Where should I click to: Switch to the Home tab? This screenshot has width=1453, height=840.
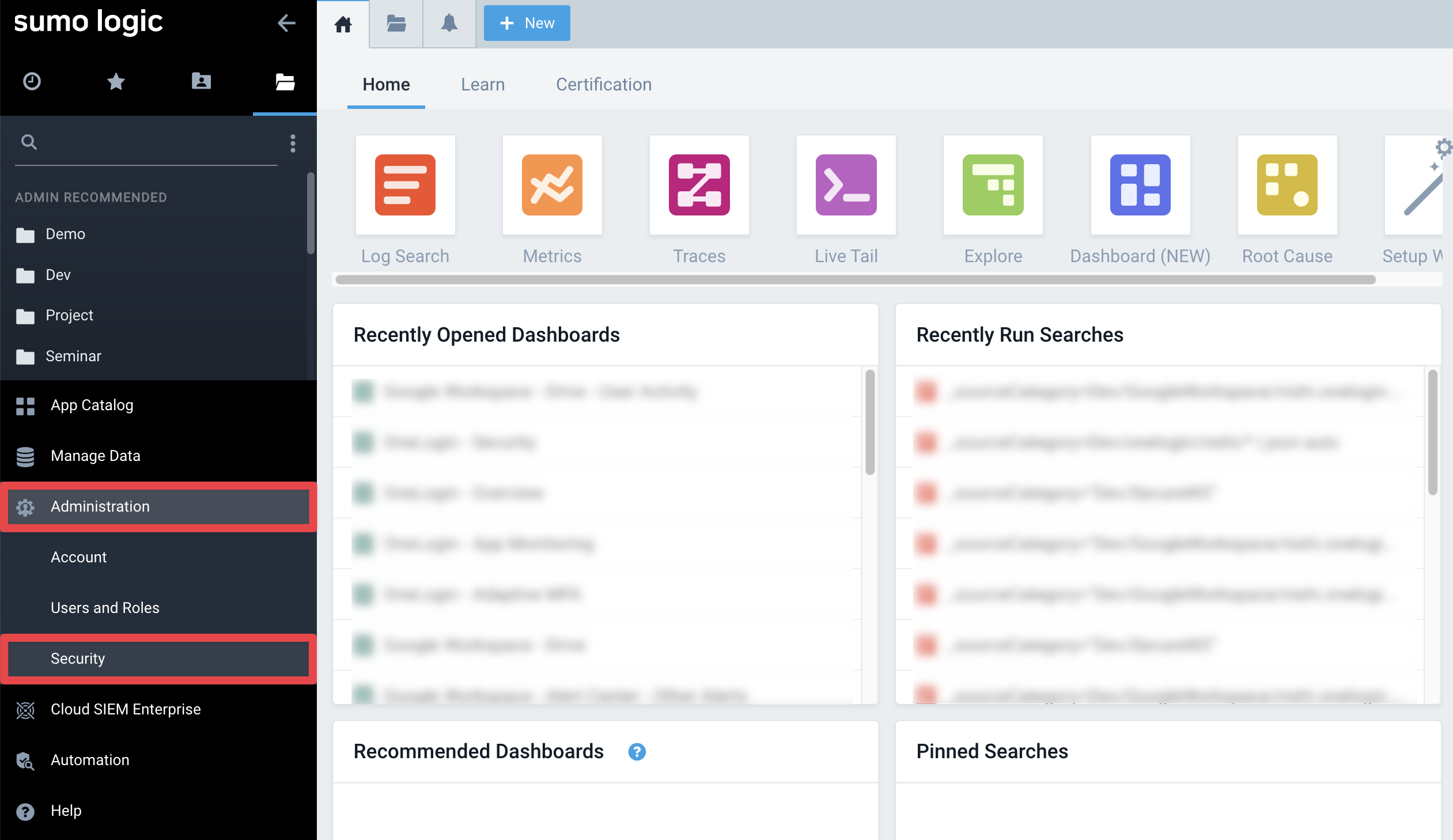coord(387,85)
